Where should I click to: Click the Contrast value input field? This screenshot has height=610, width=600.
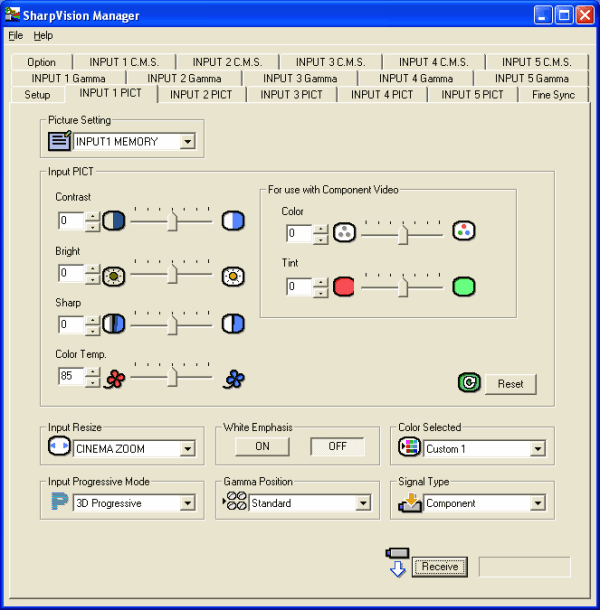pyautogui.click(x=71, y=221)
